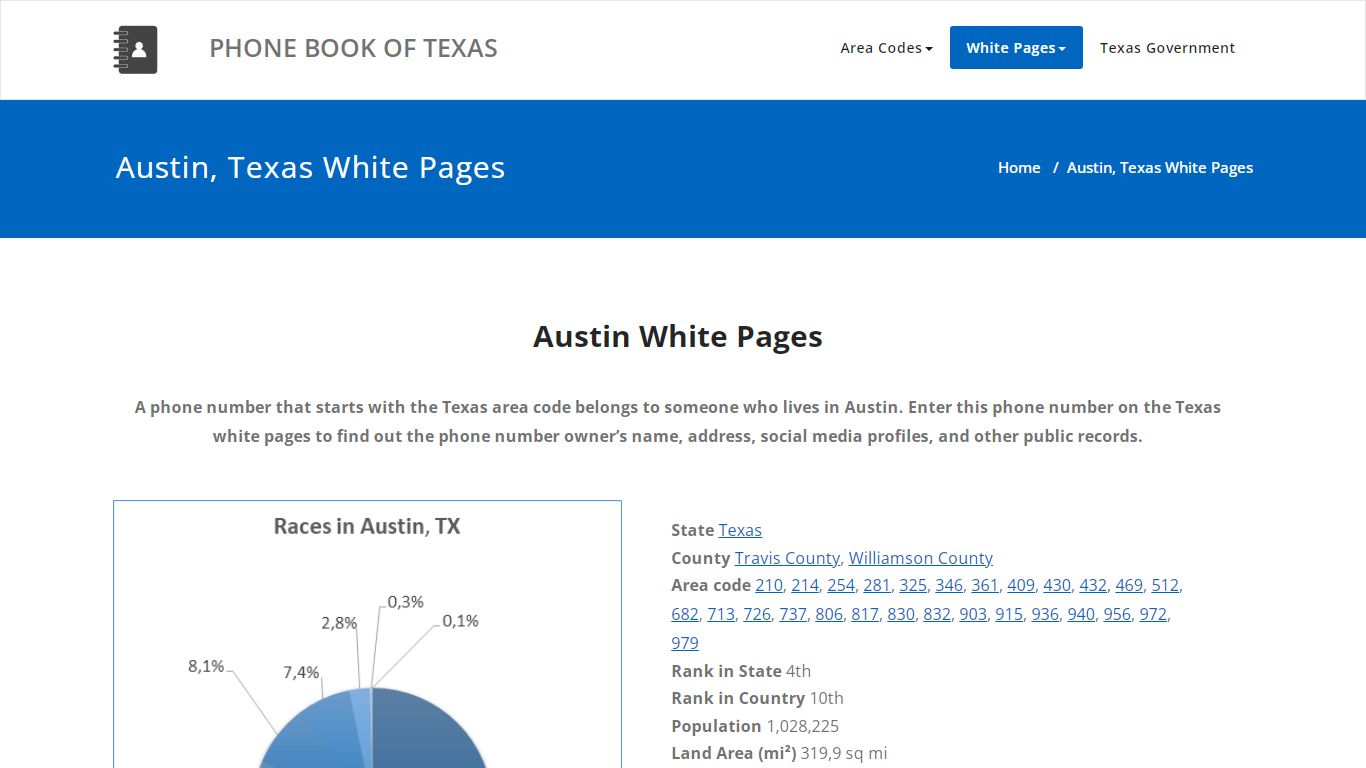Screen dimensions: 1366x768
Task: Open the Texas state link
Action: point(740,530)
